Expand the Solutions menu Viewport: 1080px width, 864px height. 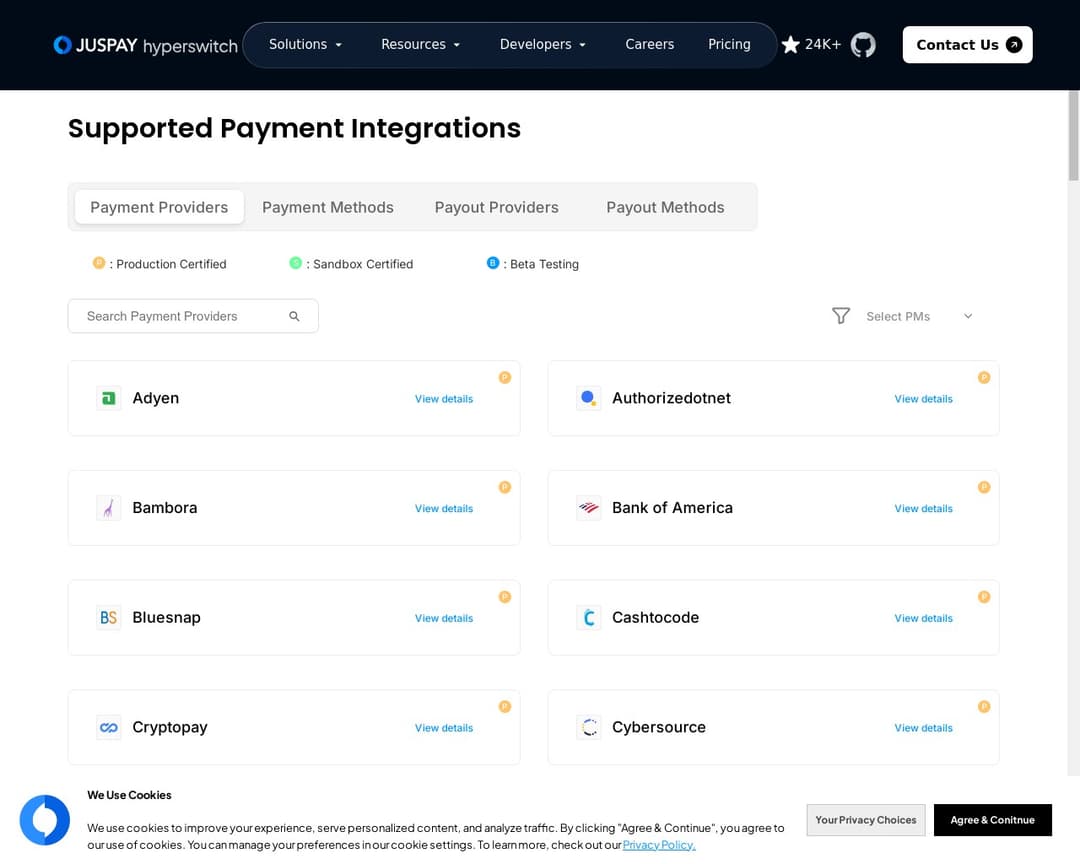point(305,44)
